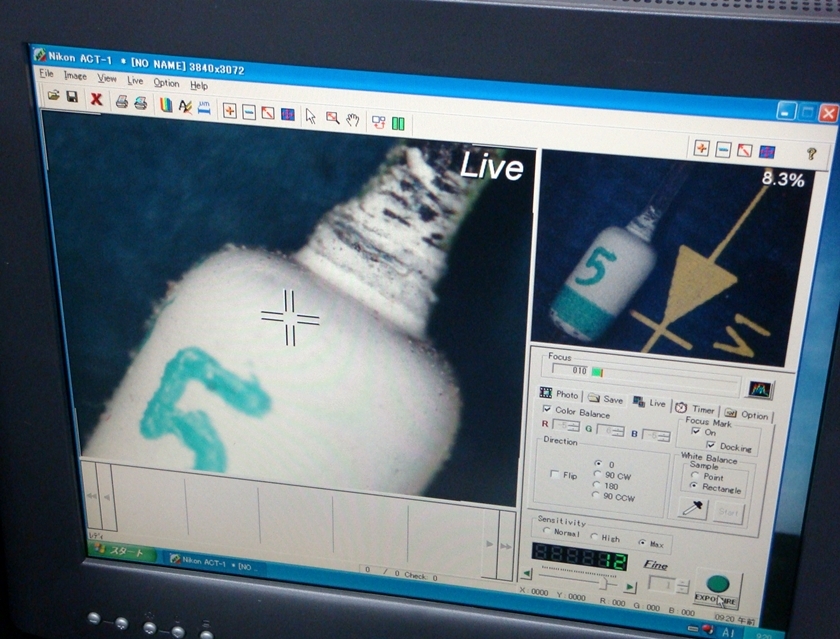Screen dimensions: 840x639
Task: Zoom out the preview with minus icon
Action: pos(723,149)
